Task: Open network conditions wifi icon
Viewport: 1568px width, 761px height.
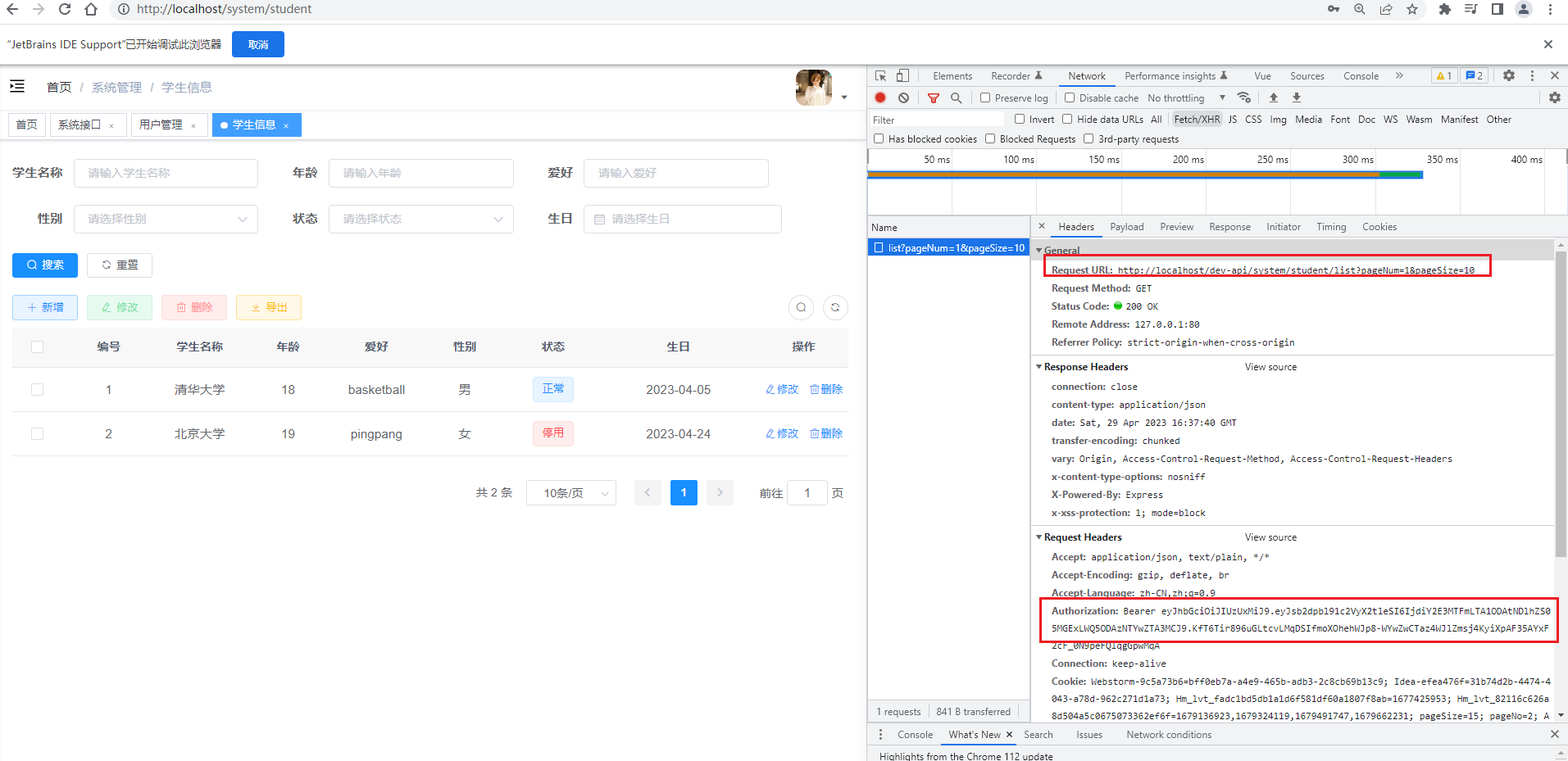Action: click(x=1244, y=97)
